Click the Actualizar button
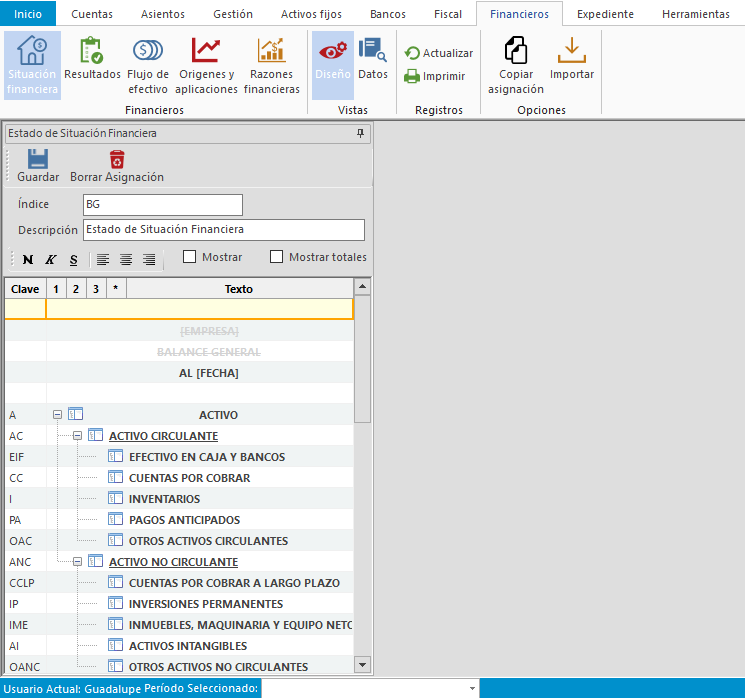This screenshot has height=698, width=745. 438,53
